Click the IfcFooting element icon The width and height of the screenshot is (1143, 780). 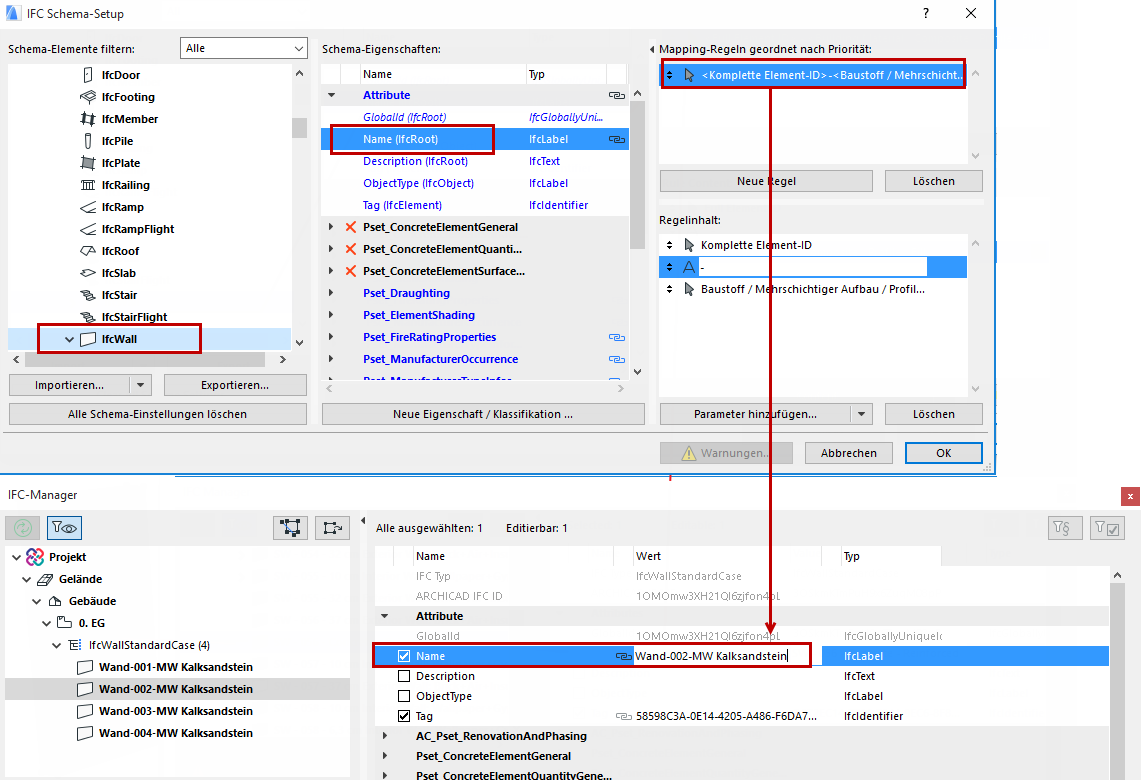(88, 97)
